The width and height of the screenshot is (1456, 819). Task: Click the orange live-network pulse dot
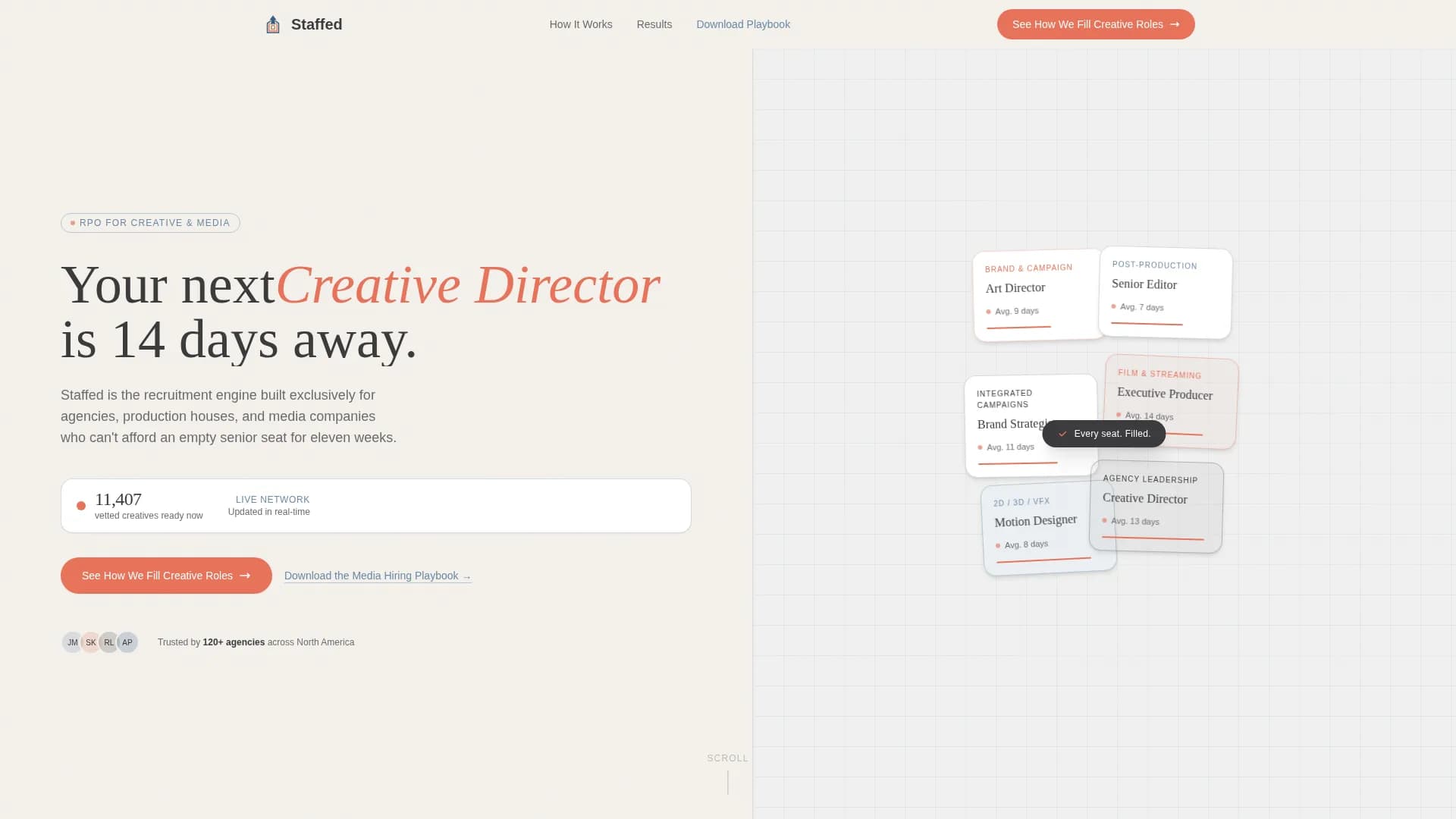click(80, 505)
